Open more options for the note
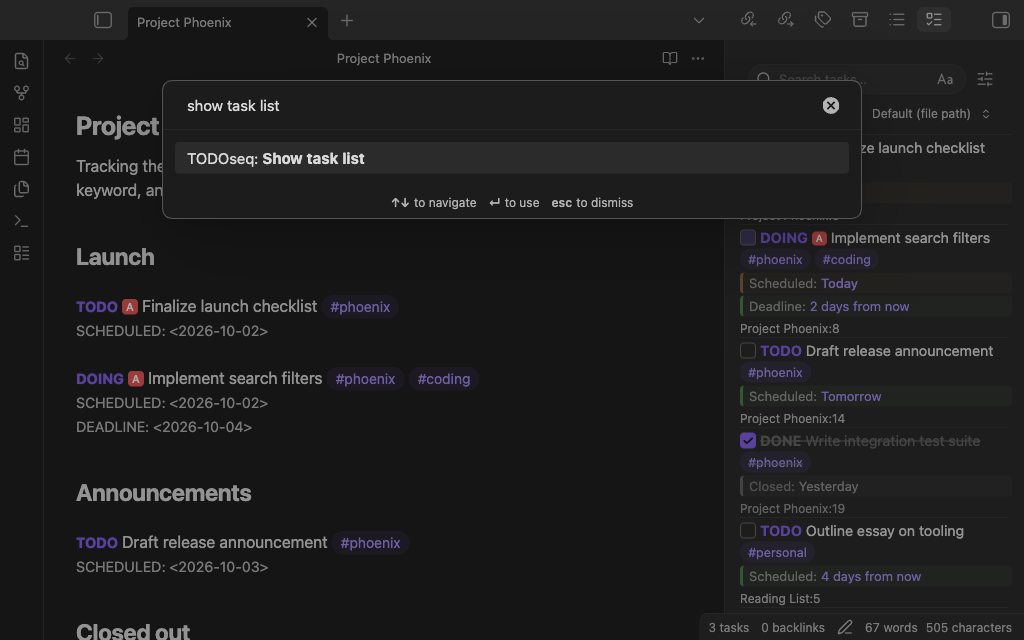 (x=697, y=58)
